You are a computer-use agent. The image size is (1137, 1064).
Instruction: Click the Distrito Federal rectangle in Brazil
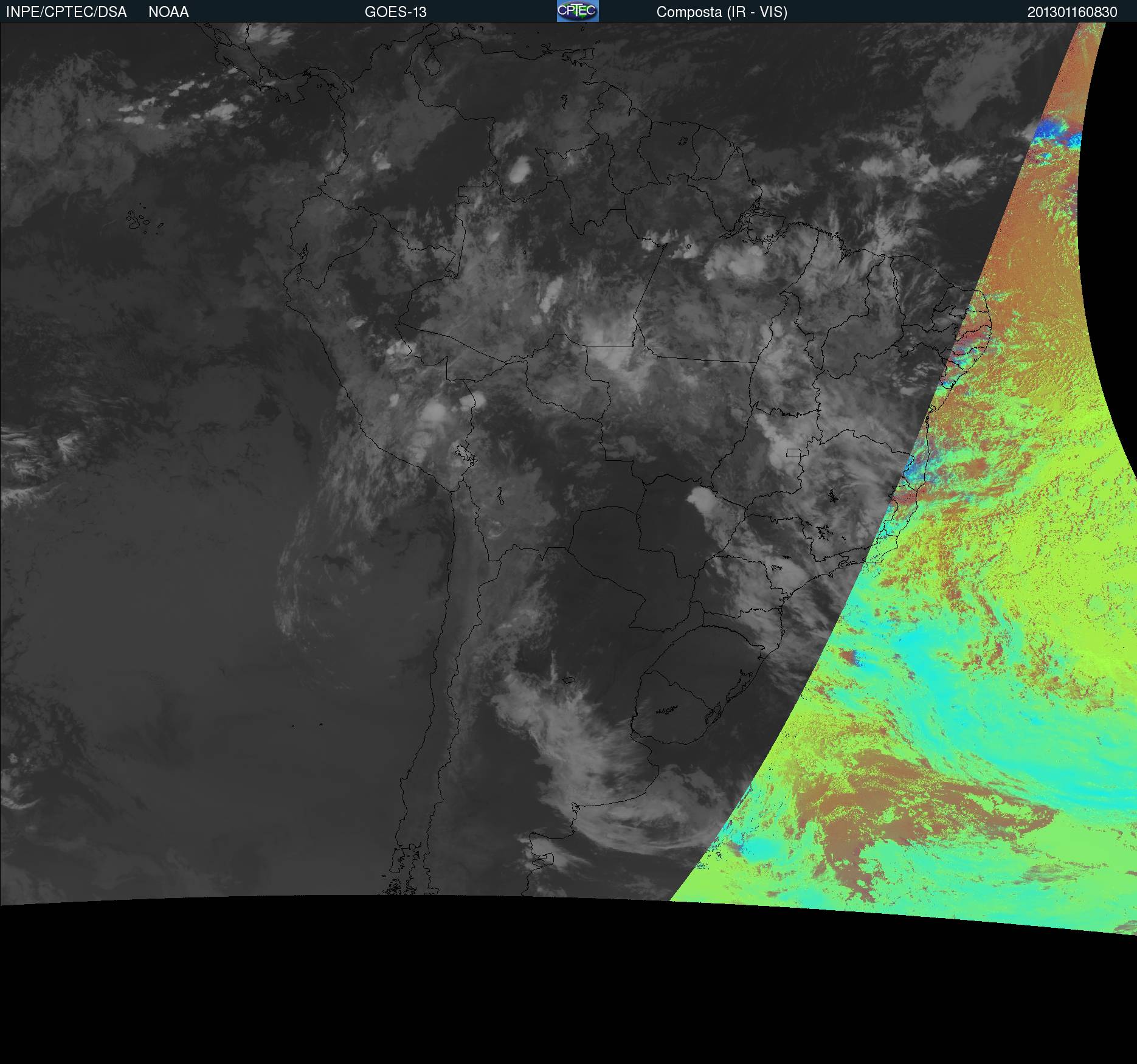pos(793,452)
